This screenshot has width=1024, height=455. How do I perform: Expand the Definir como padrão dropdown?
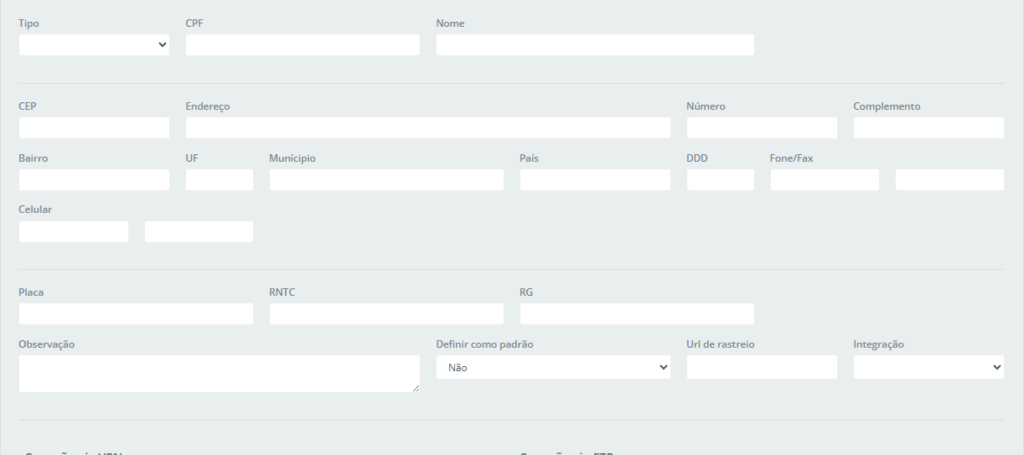tap(553, 368)
